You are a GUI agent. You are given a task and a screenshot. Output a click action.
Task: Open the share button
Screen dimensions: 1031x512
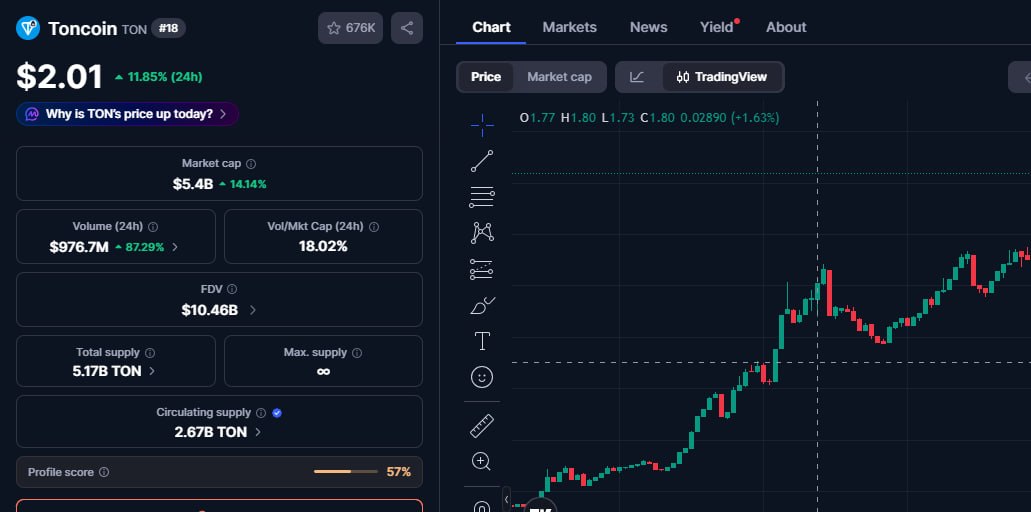coord(407,28)
